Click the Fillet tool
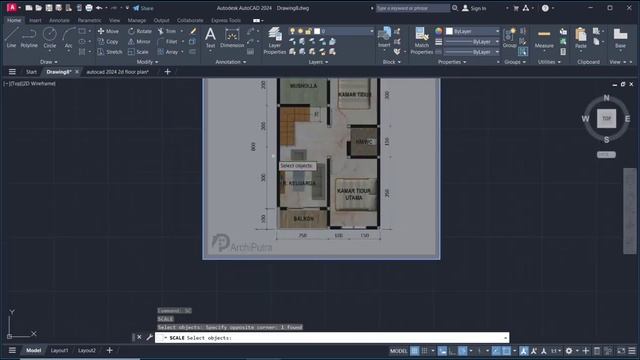Image resolution: width=640 pixels, height=360 pixels. tap(167, 42)
